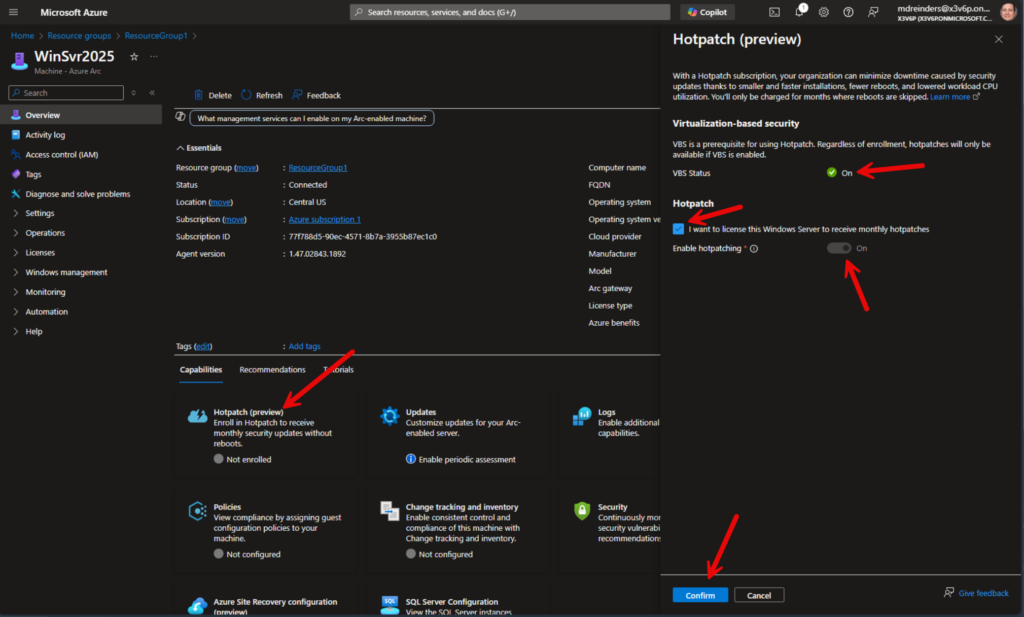1024x617 pixels.
Task: Click the Tags edit link
Action: point(203,346)
